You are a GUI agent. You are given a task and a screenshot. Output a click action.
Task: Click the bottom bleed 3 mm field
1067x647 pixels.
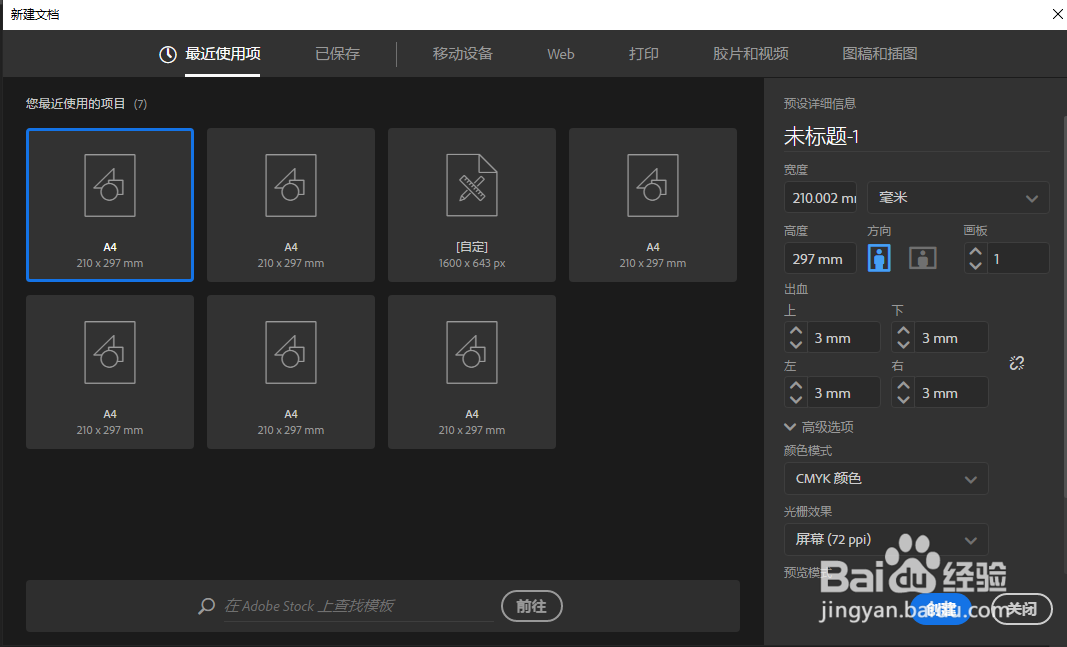pyautogui.click(x=951, y=337)
